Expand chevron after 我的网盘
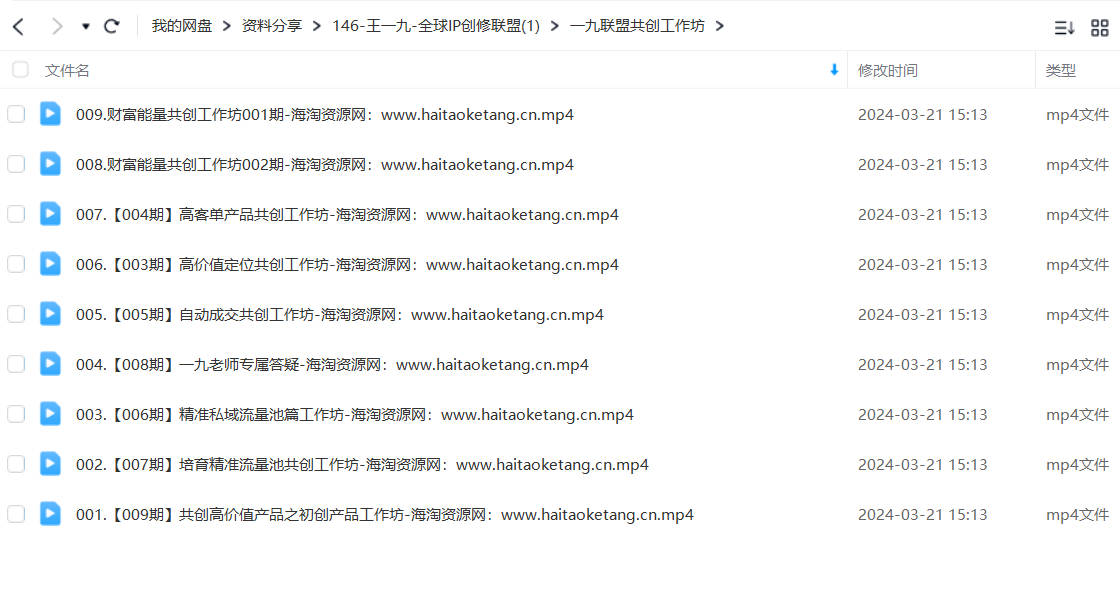1120x592 pixels. point(226,26)
